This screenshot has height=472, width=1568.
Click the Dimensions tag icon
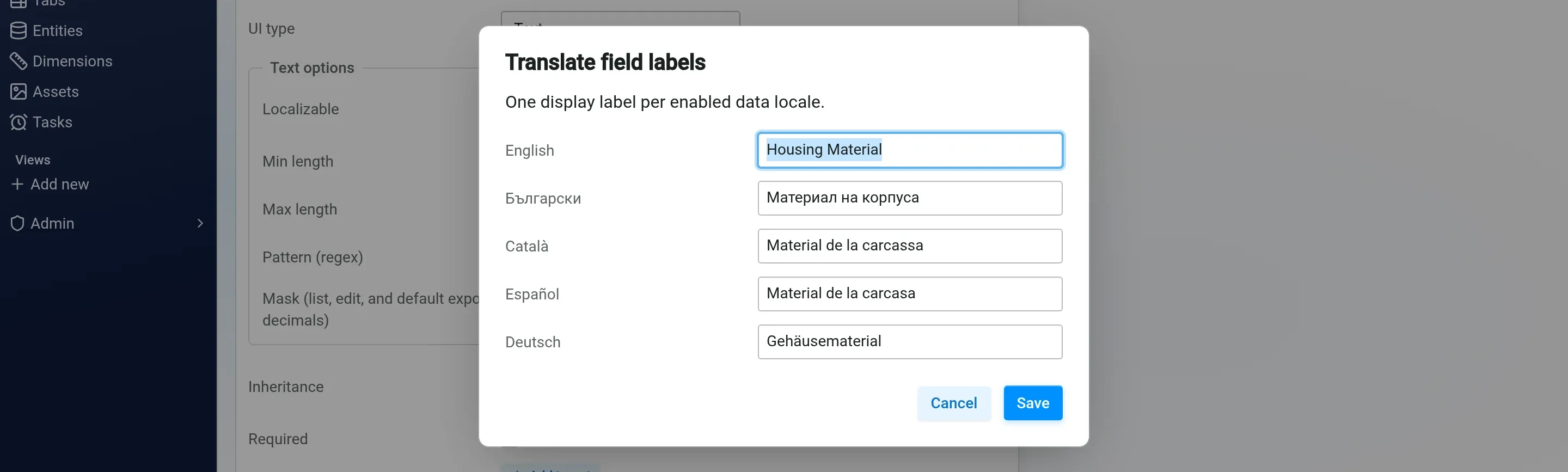tap(19, 61)
